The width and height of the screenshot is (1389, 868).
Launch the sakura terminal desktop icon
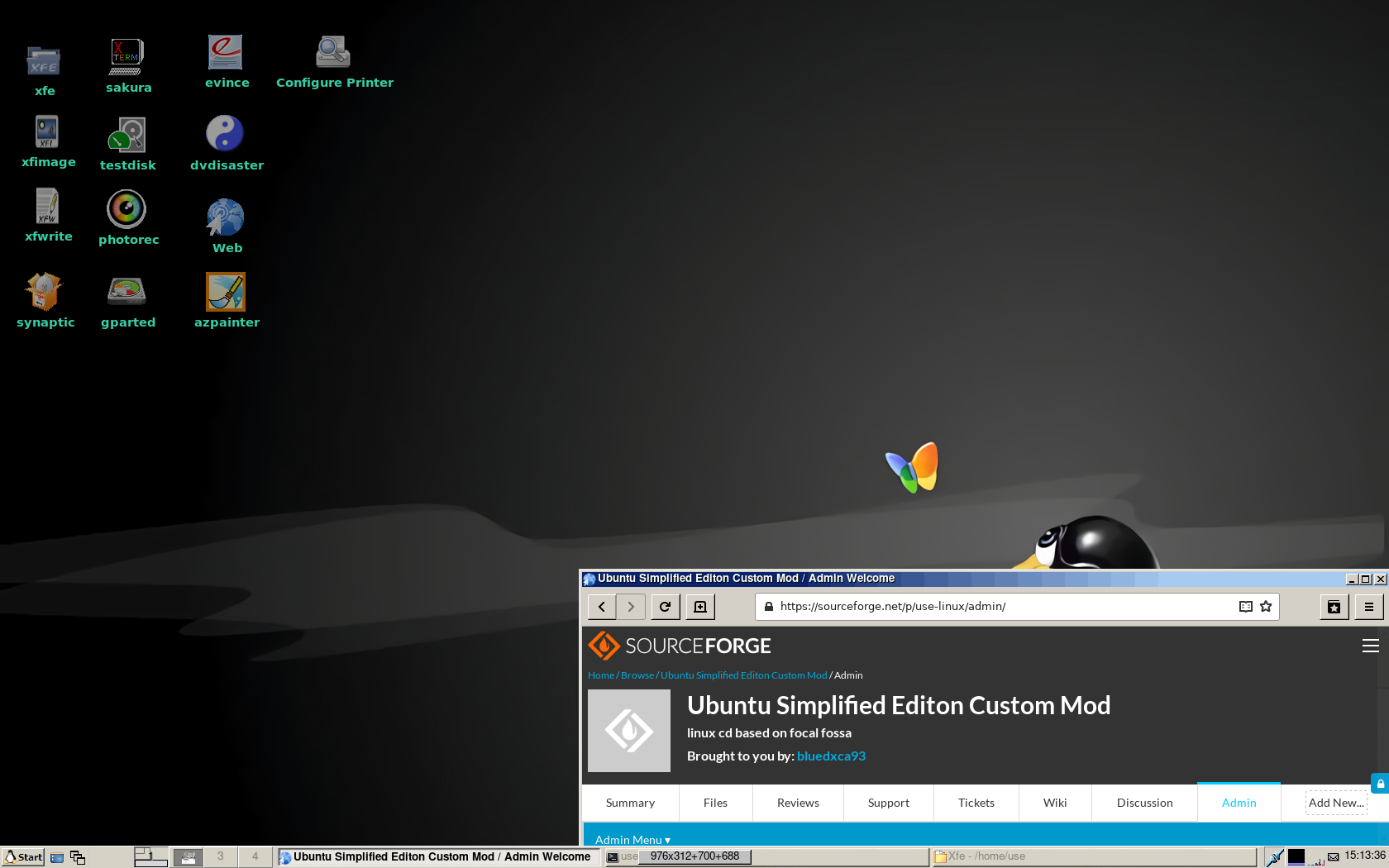click(x=128, y=66)
